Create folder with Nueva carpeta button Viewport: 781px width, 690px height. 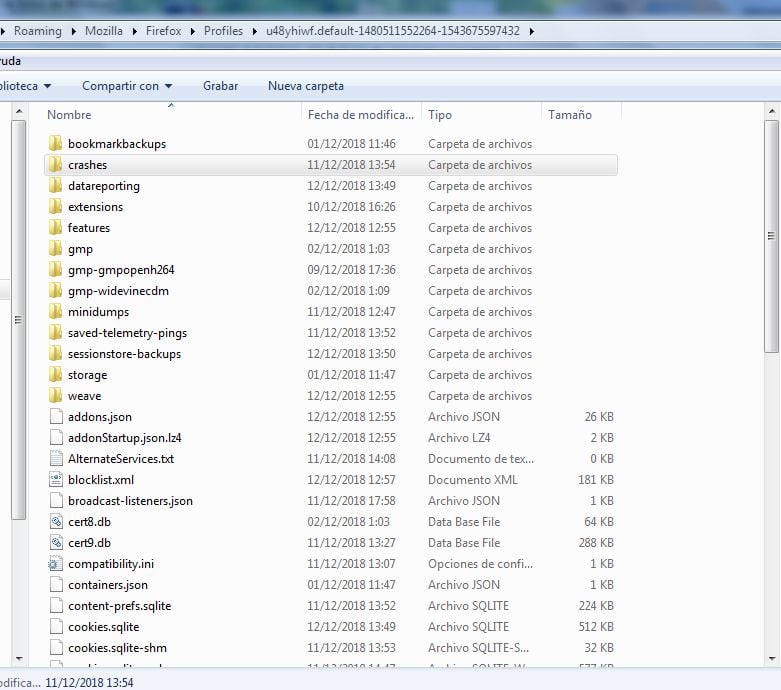(x=305, y=86)
